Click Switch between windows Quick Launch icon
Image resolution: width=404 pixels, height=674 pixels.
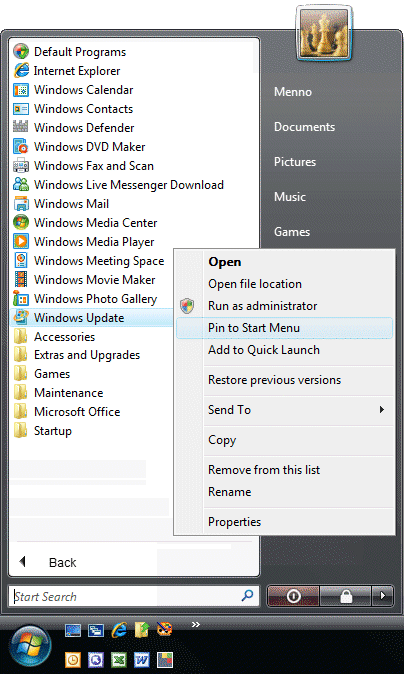[x=96, y=631]
